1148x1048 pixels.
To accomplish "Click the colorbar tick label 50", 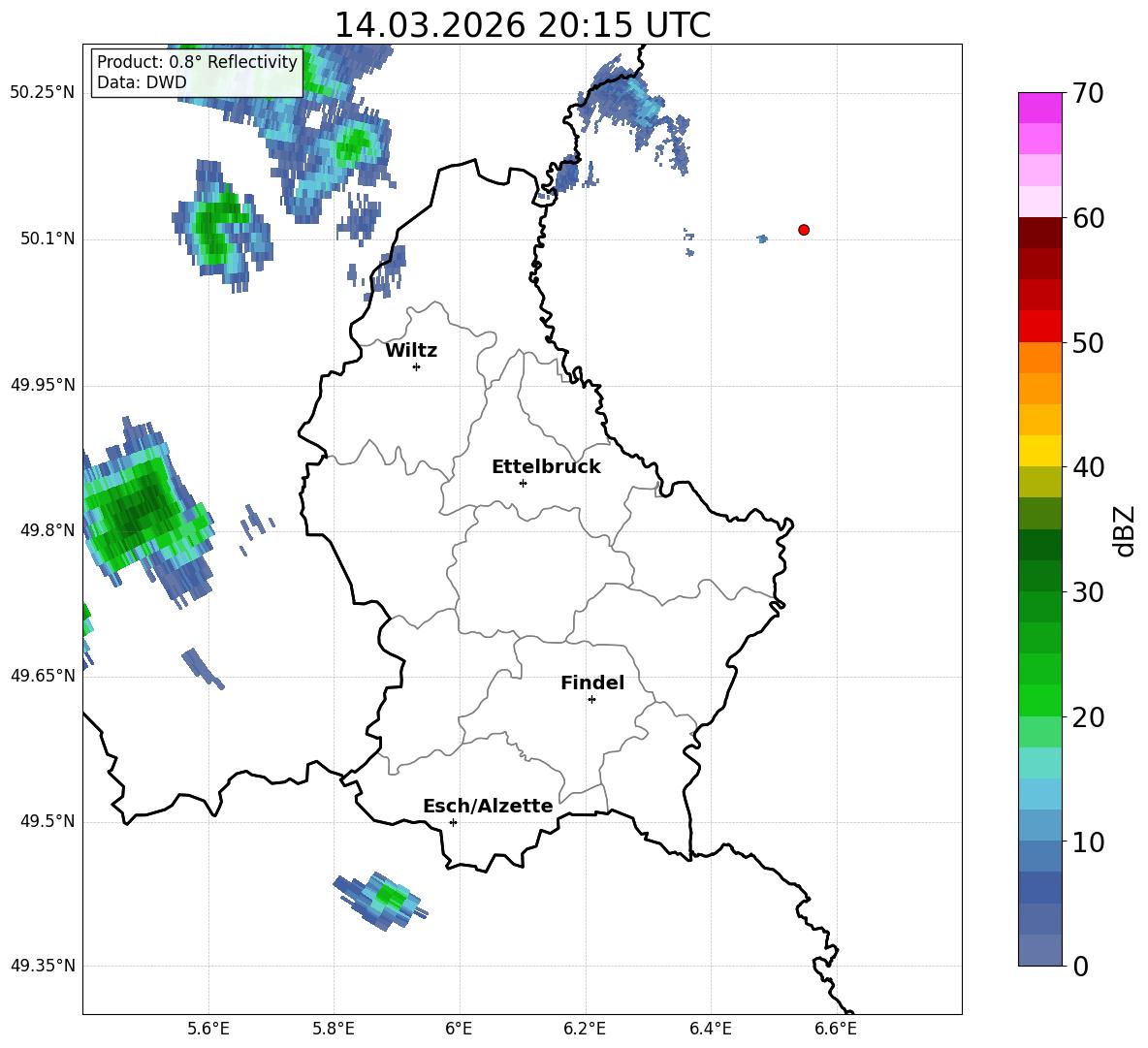I will coord(1087,342).
